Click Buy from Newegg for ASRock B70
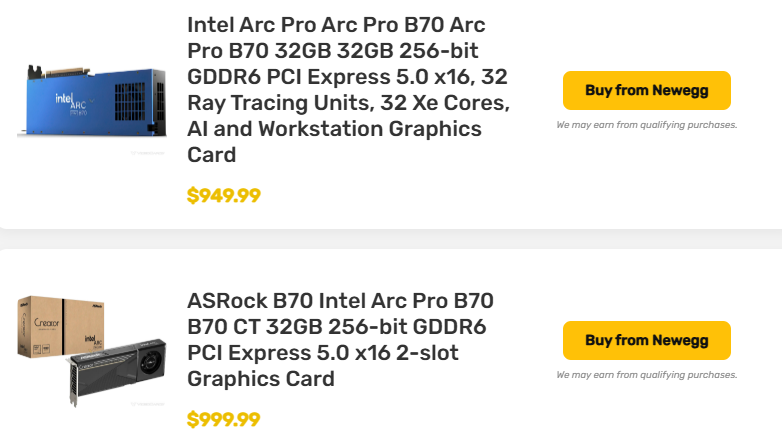 click(646, 340)
